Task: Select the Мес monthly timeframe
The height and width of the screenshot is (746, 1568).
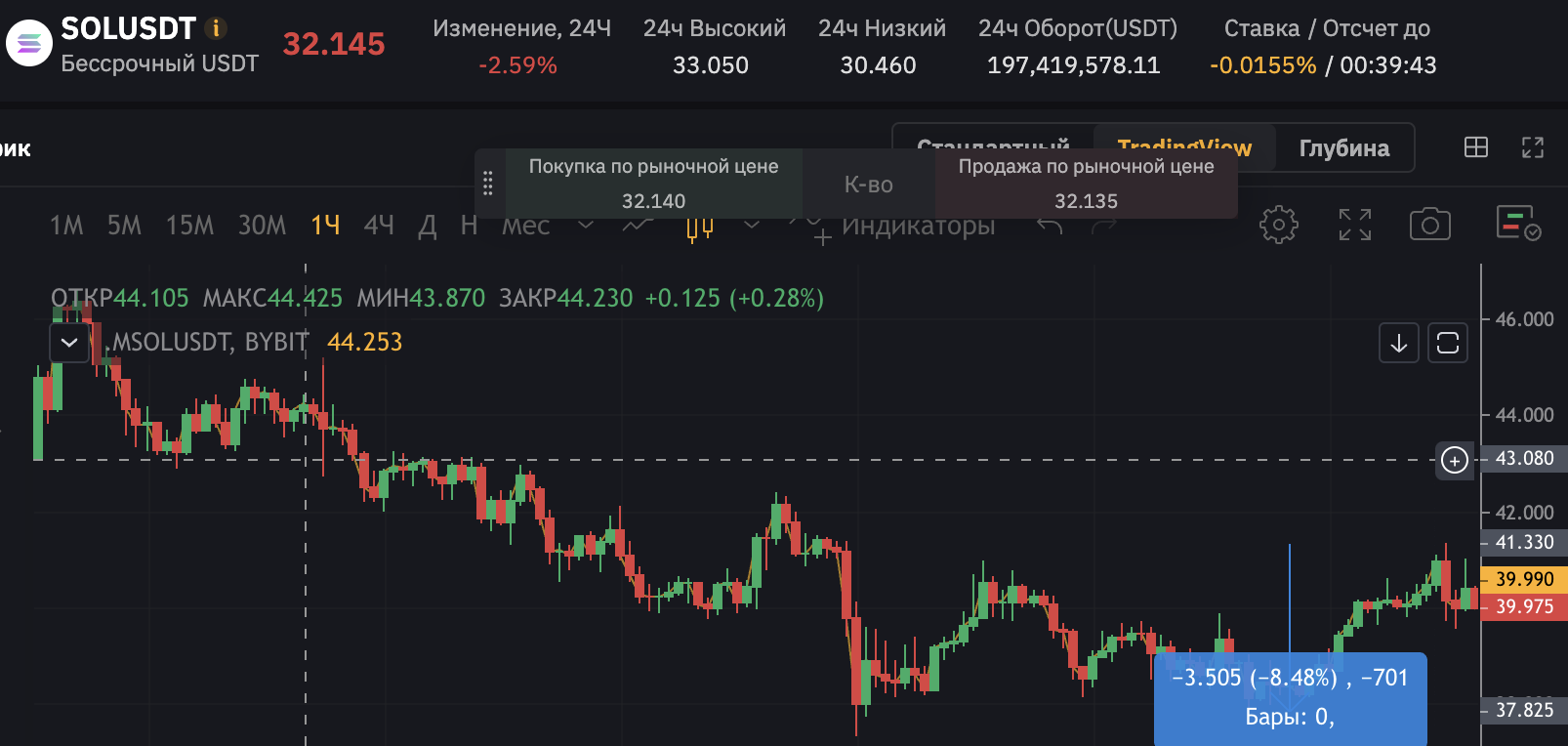Action: coord(526,226)
